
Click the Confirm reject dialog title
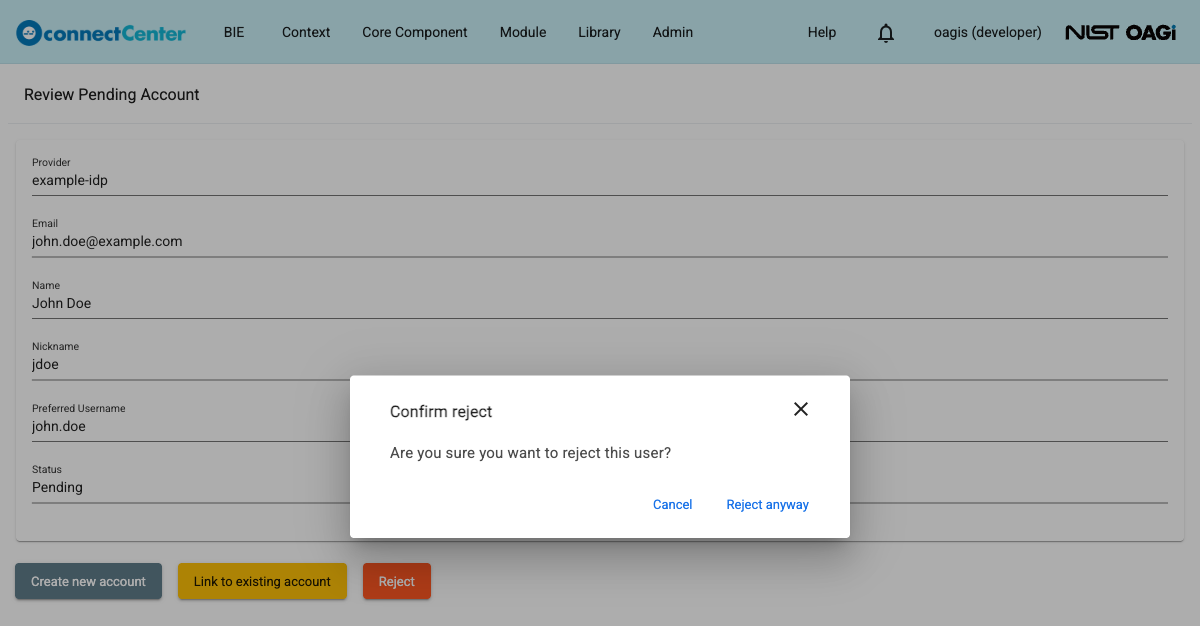441,412
